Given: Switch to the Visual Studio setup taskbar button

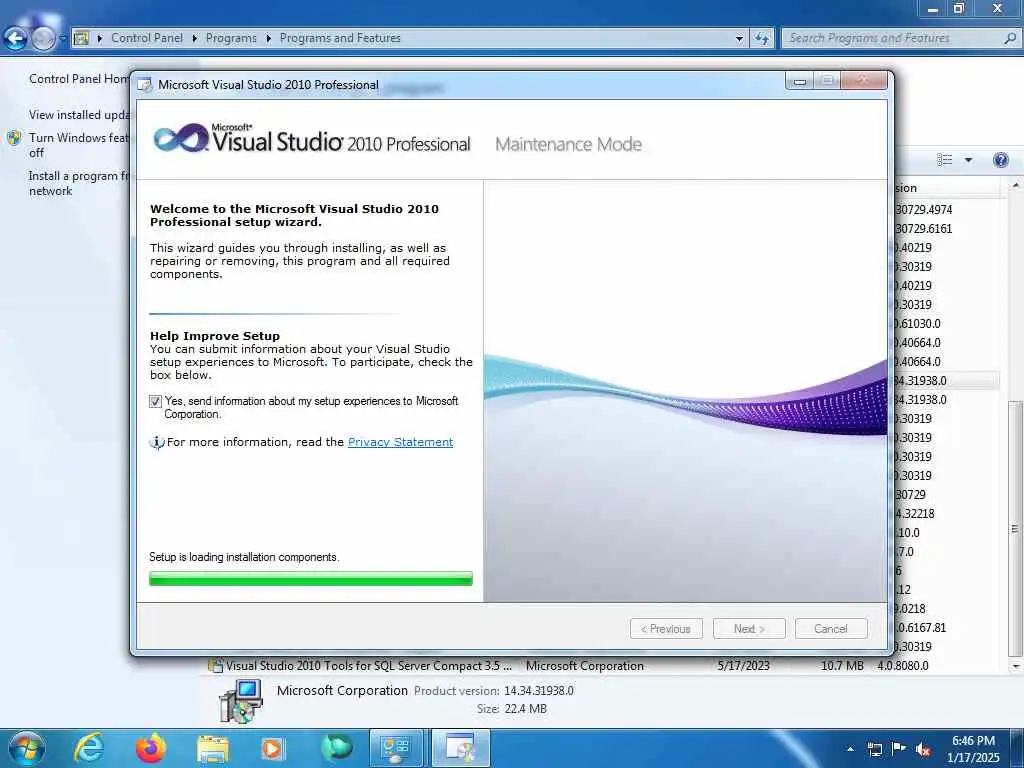Looking at the screenshot, I should [460, 748].
